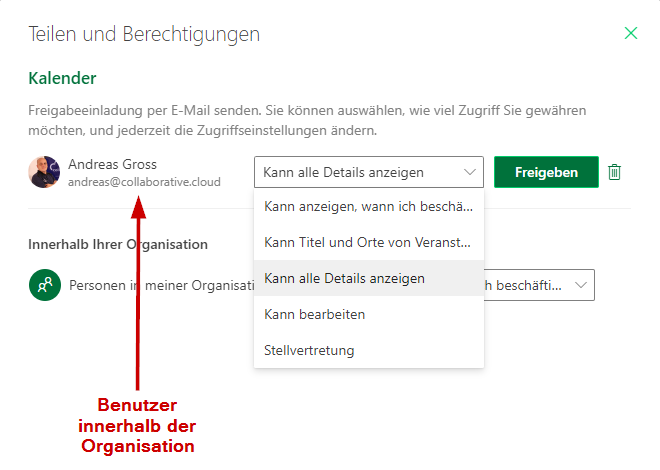660x470 pixels.
Task: Click the Freigeben button
Action: [x=546, y=172]
